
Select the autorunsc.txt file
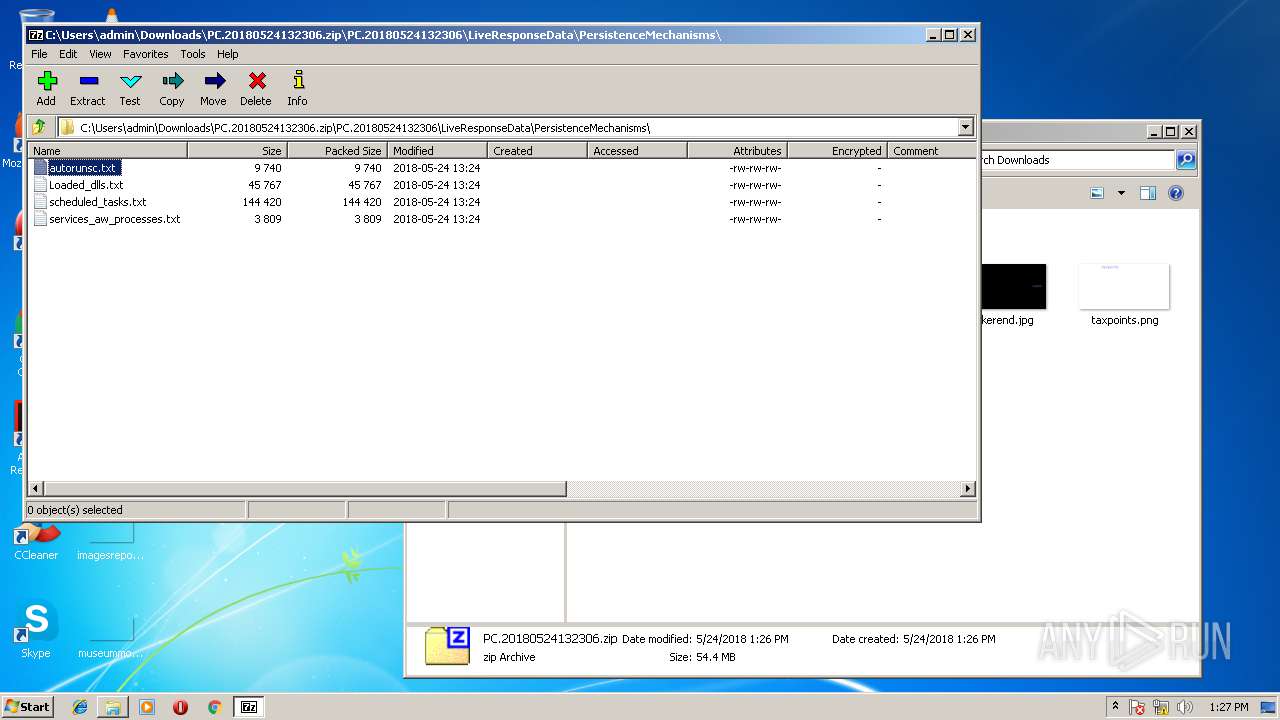pyautogui.click(x=82, y=168)
